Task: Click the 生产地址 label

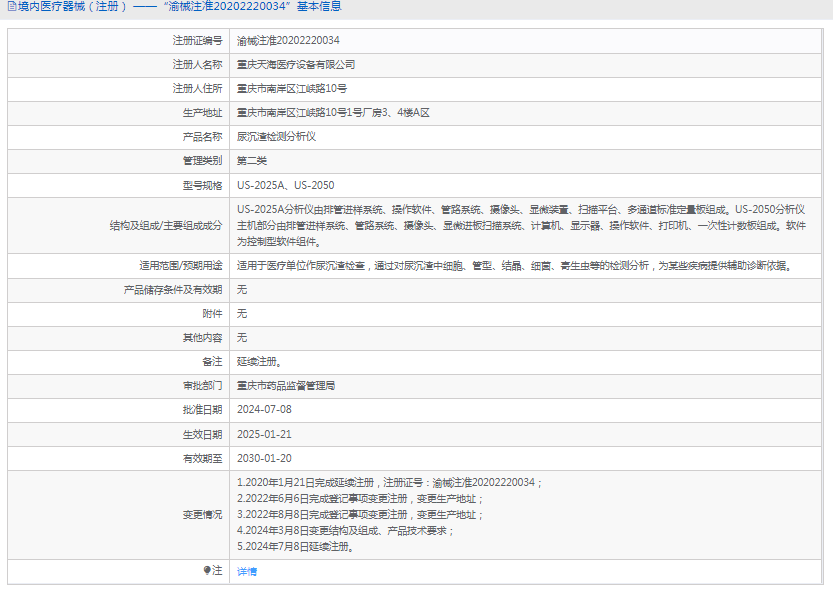Action: pos(202,113)
